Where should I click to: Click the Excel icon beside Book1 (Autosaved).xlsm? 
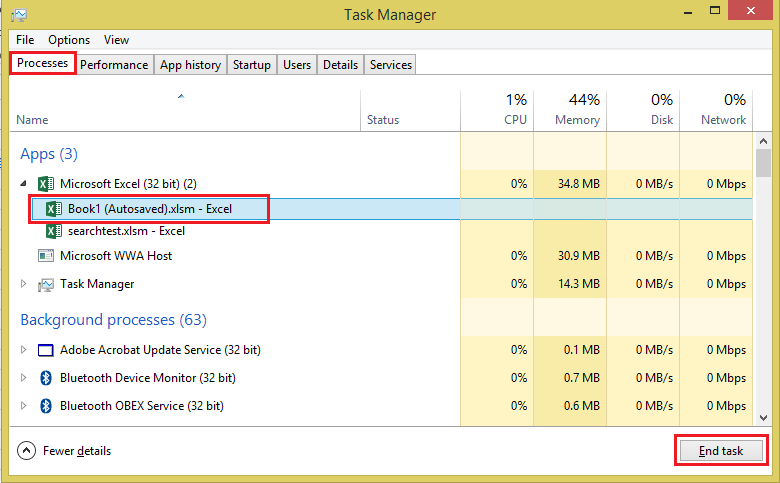pyautogui.click(x=54, y=209)
